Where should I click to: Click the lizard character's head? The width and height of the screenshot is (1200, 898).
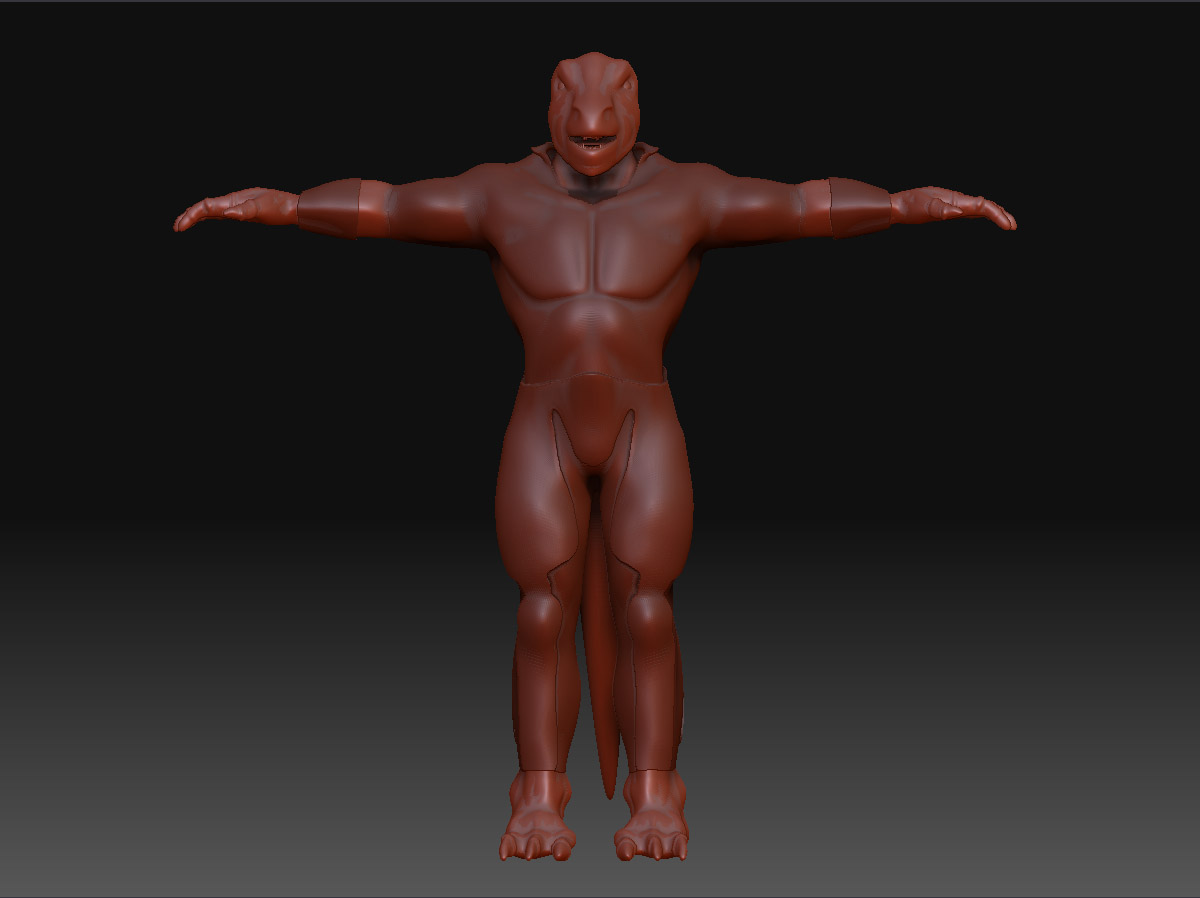pyautogui.click(x=594, y=113)
